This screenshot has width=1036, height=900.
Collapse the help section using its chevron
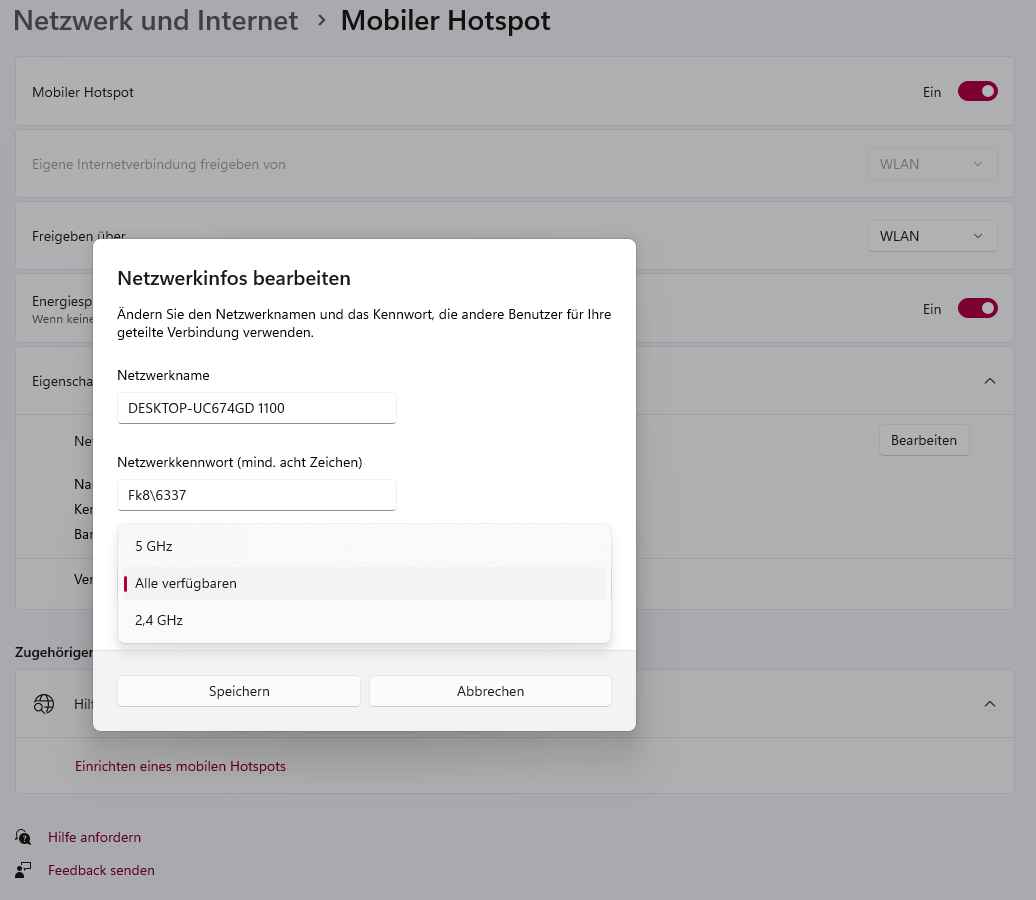(989, 704)
